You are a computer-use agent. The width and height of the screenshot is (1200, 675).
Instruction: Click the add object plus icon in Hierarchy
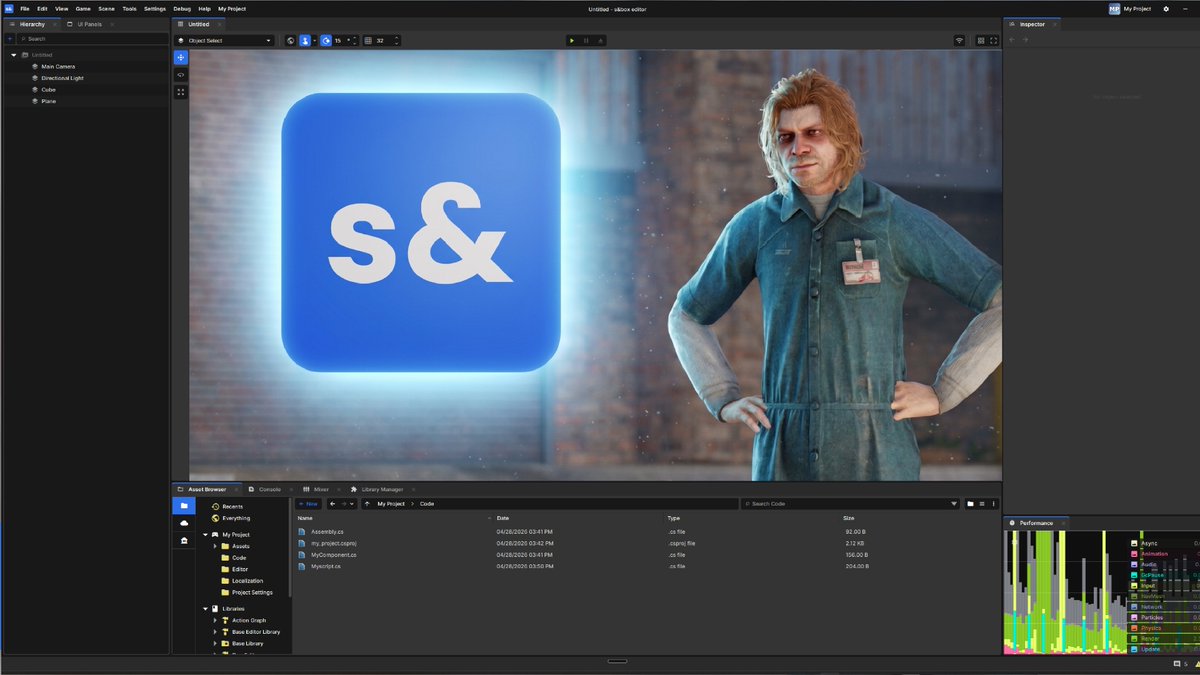click(x=10, y=38)
